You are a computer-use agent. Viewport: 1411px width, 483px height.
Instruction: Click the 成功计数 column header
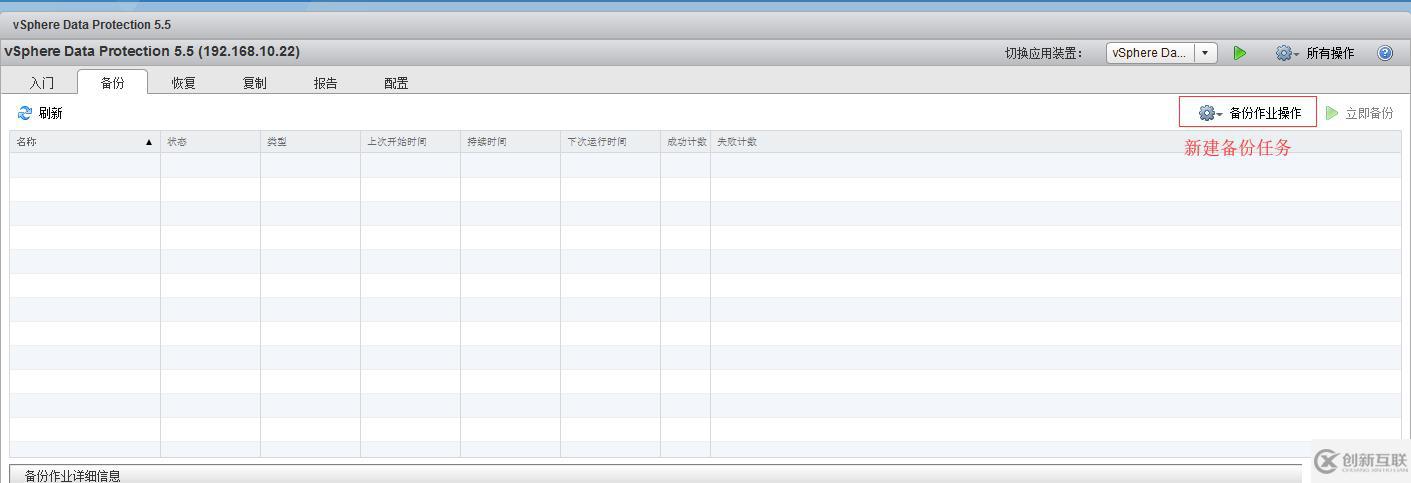(x=686, y=142)
